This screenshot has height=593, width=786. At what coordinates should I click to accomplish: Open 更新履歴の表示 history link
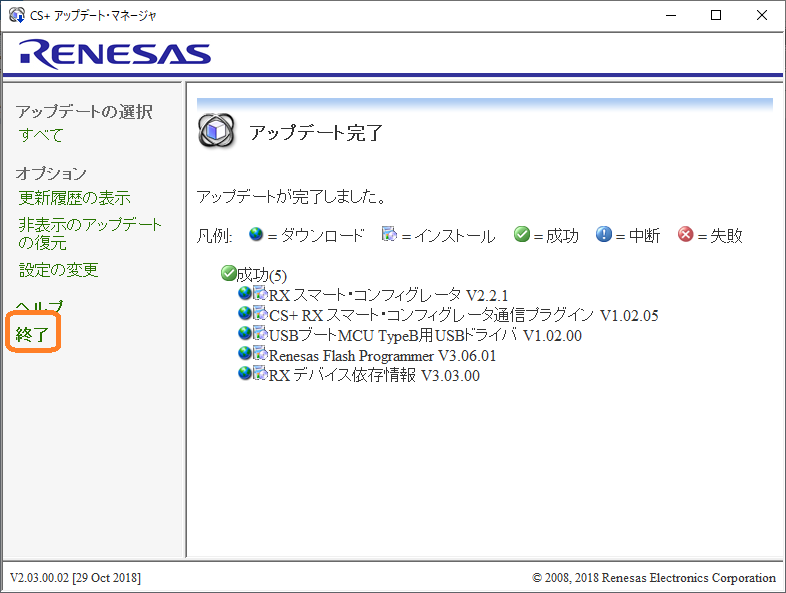coord(74,197)
